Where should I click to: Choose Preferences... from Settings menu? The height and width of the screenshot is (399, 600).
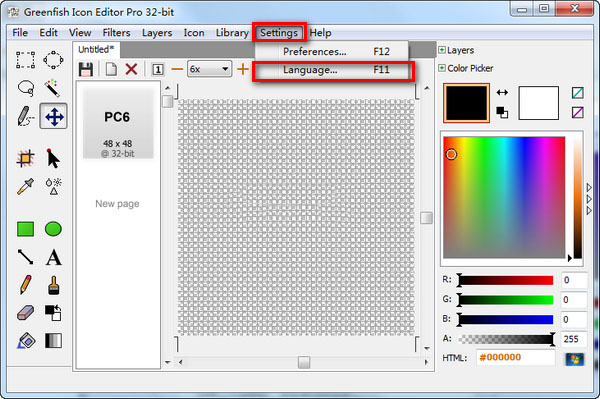point(332,52)
